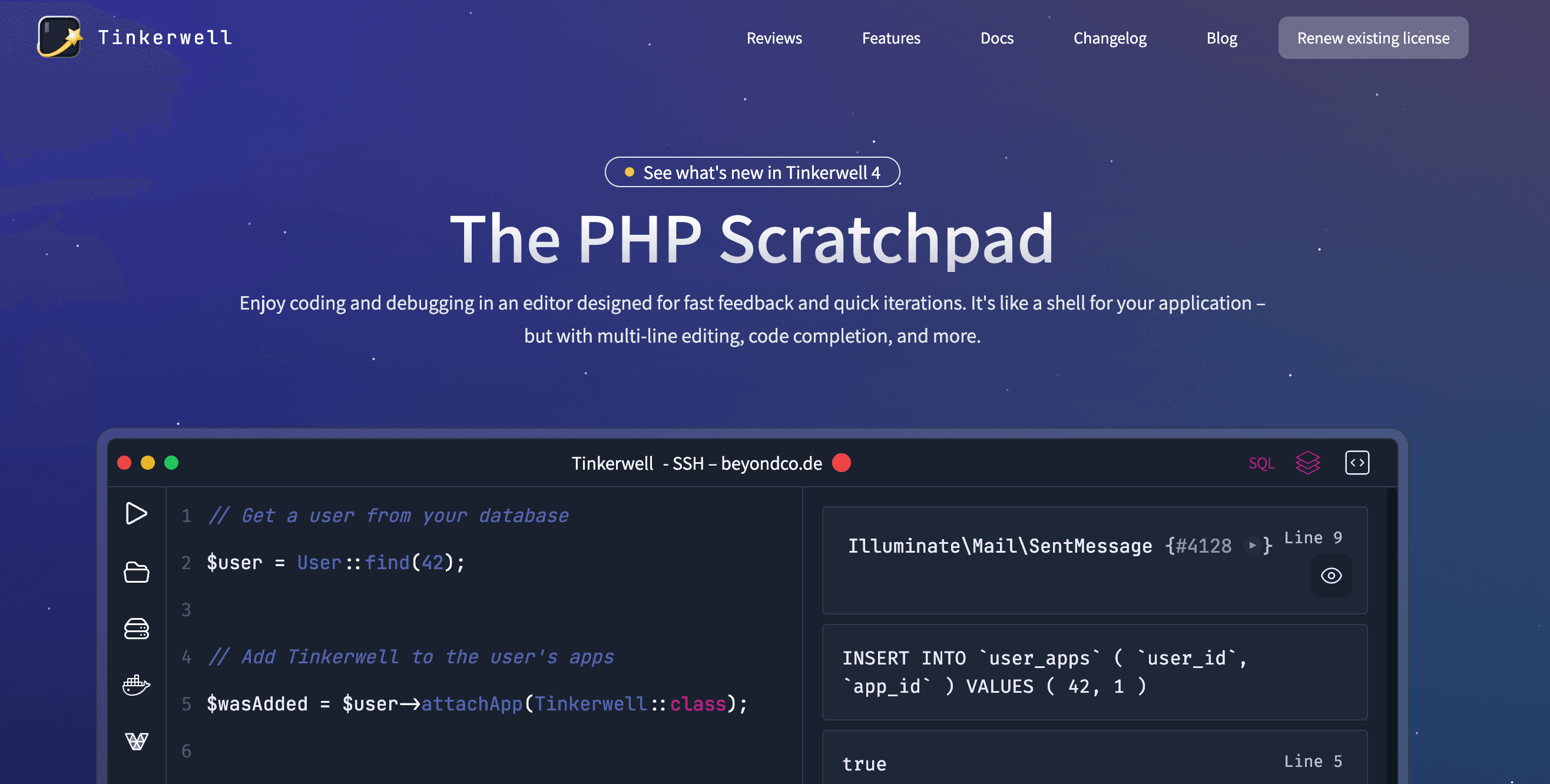Run the PHP snippet with the play icon
1550x784 pixels.
point(137,514)
